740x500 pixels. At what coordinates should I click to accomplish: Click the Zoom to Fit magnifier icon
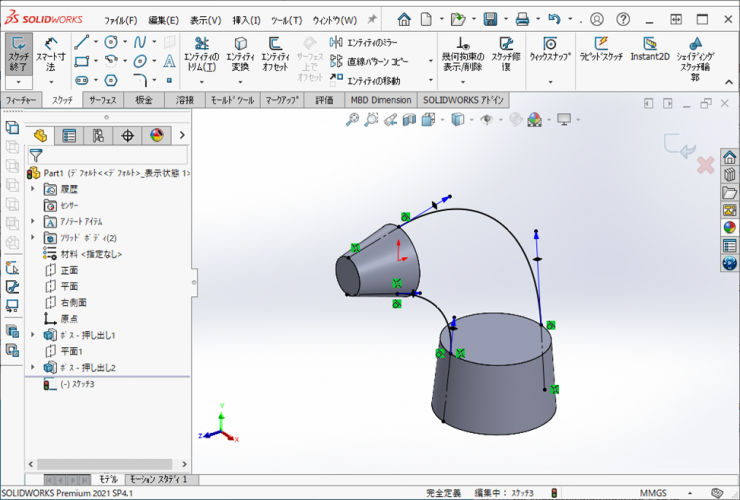click(352, 120)
